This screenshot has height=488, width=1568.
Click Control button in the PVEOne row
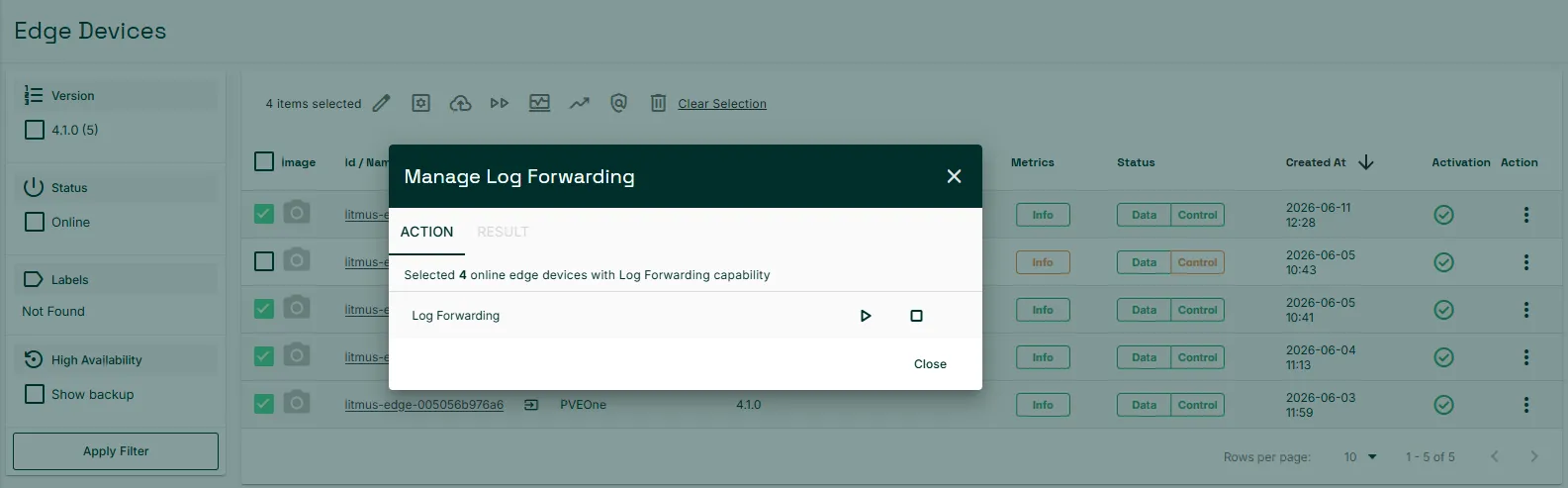point(1198,405)
